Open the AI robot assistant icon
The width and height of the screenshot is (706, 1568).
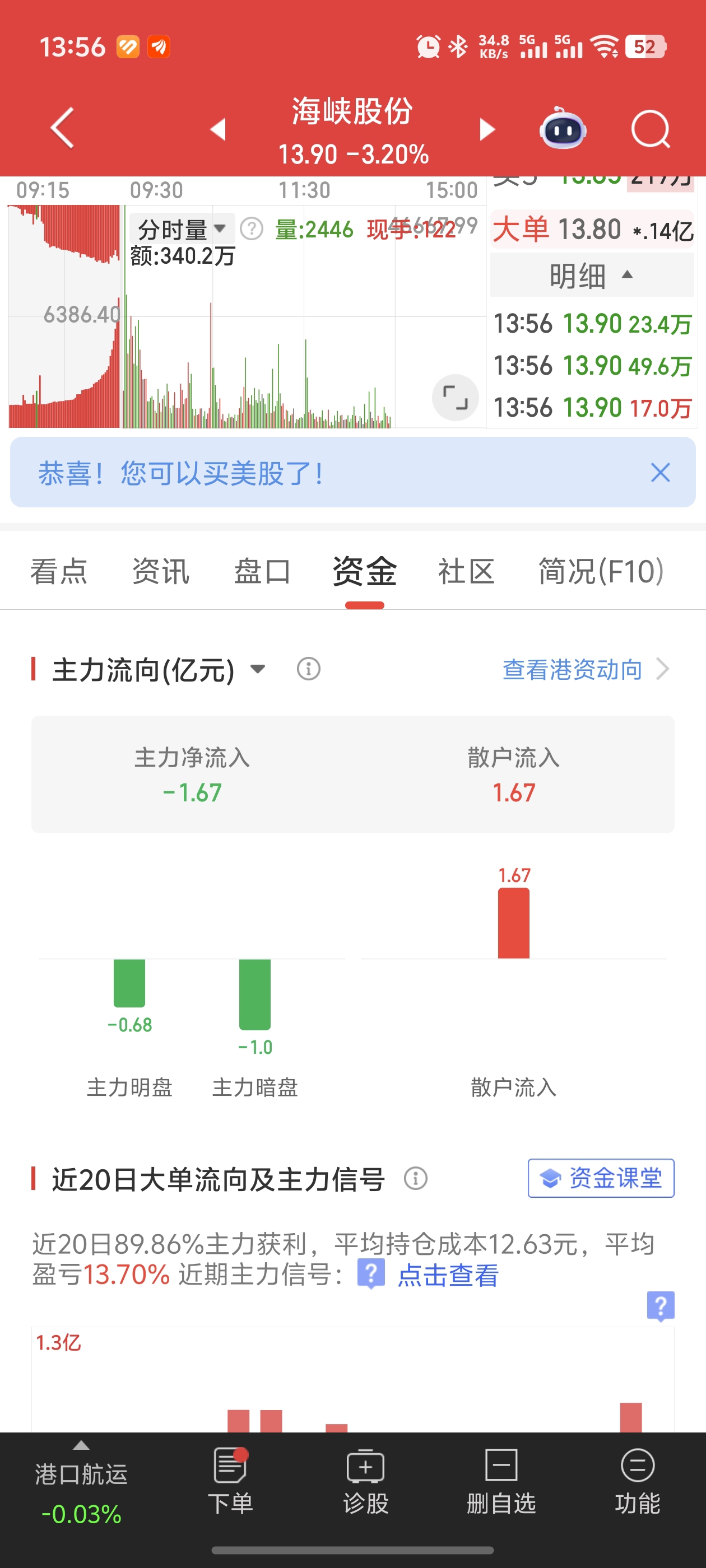point(562,128)
